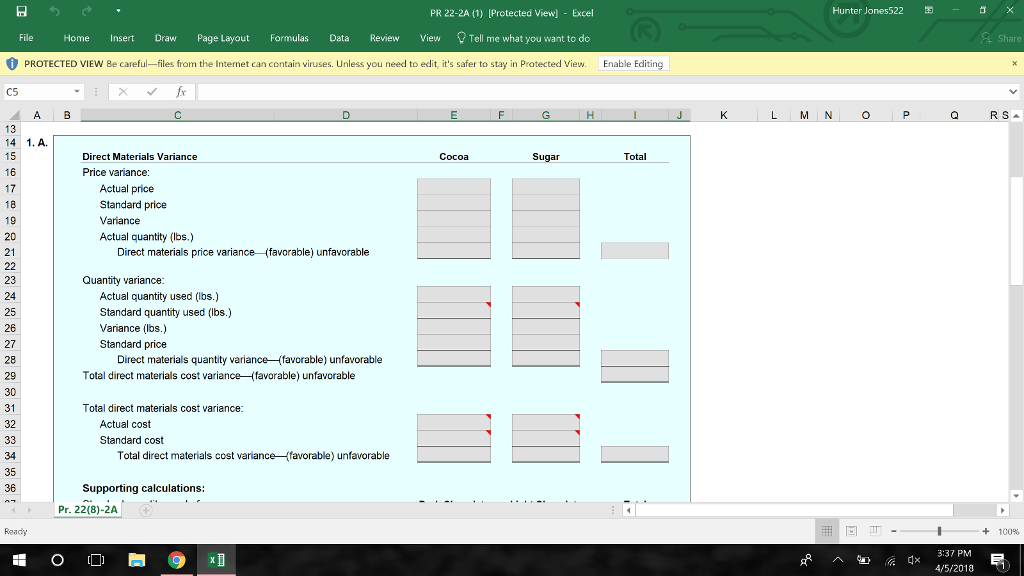This screenshot has height=576, width=1024.
Task: Click the Select All corner triangle
Action: (x=14, y=116)
